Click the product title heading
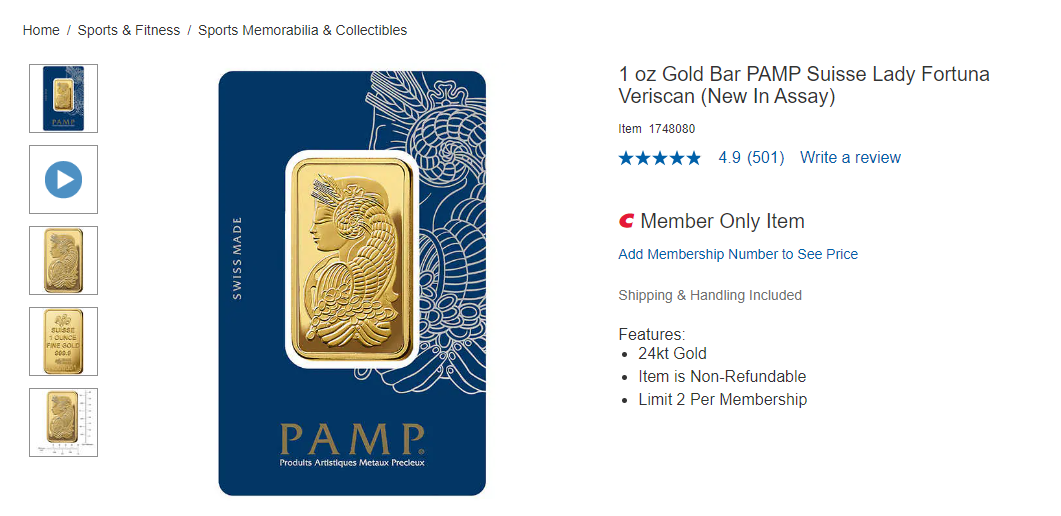 coord(804,86)
